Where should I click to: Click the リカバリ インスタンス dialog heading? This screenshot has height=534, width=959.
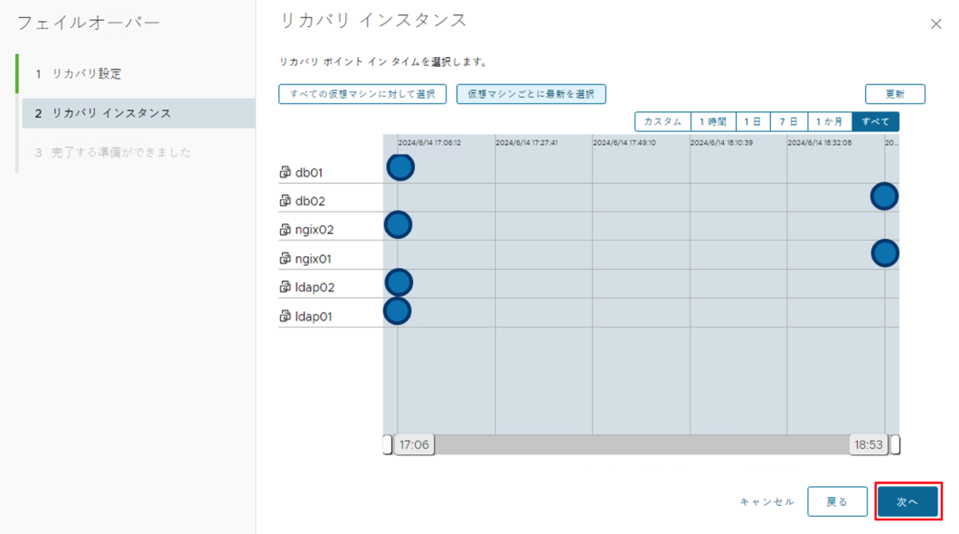[x=374, y=20]
